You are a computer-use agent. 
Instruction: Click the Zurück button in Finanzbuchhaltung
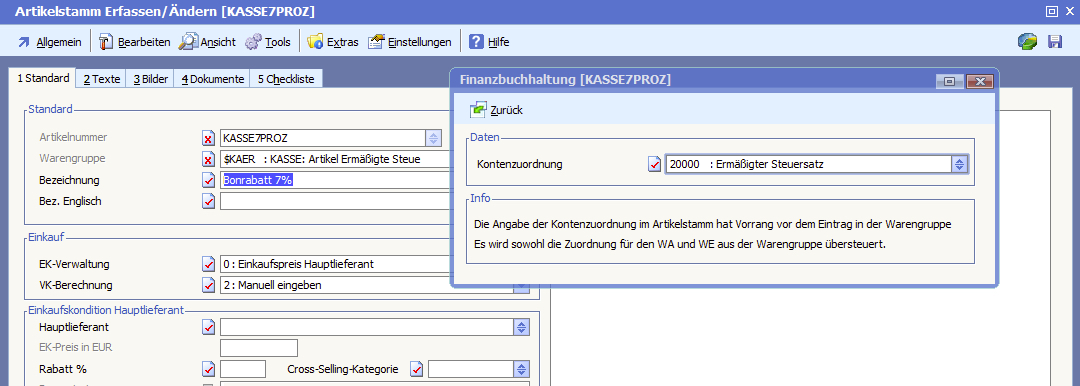[496, 110]
